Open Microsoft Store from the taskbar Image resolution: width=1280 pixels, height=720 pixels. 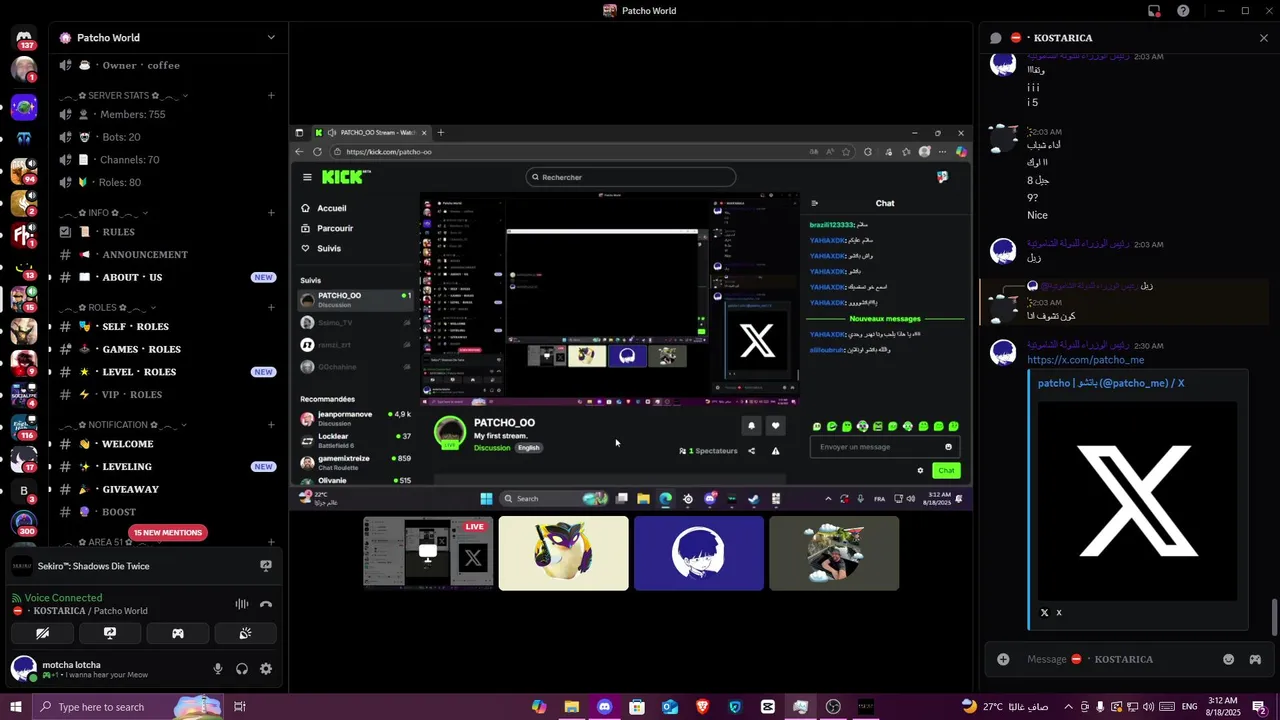637,707
